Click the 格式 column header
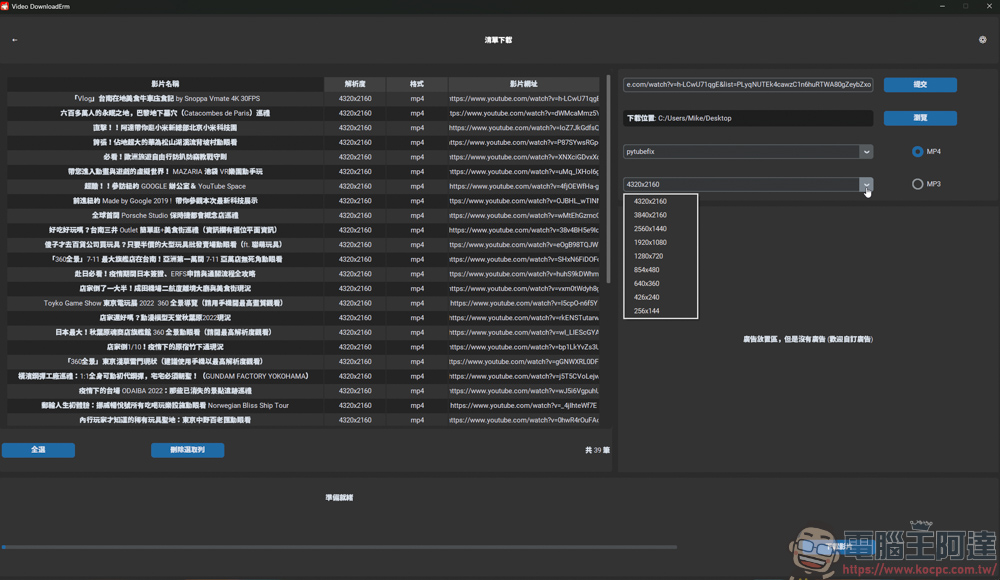Screen dimensions: 1000x580 tap(416, 84)
